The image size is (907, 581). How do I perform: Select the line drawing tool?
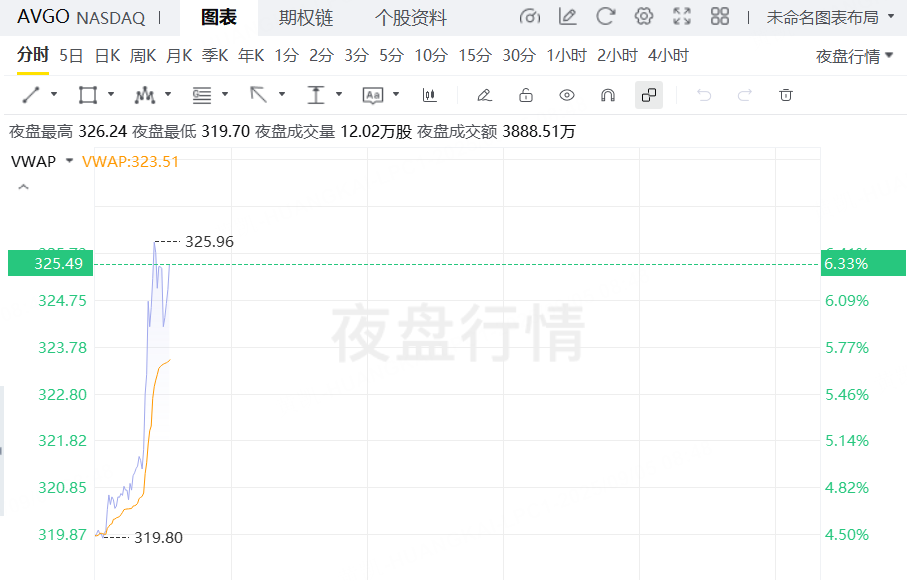[x=31, y=95]
